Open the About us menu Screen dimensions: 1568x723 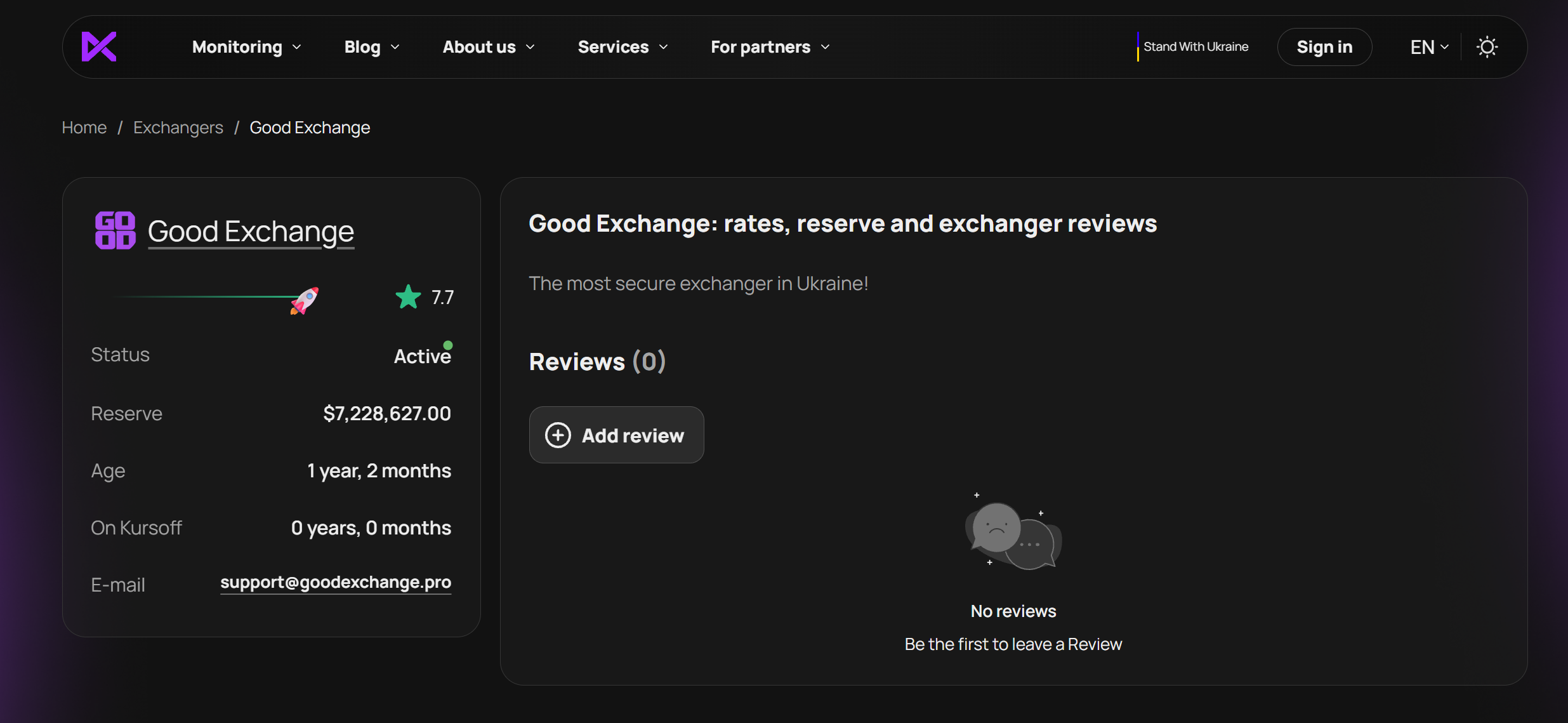pyautogui.click(x=489, y=47)
